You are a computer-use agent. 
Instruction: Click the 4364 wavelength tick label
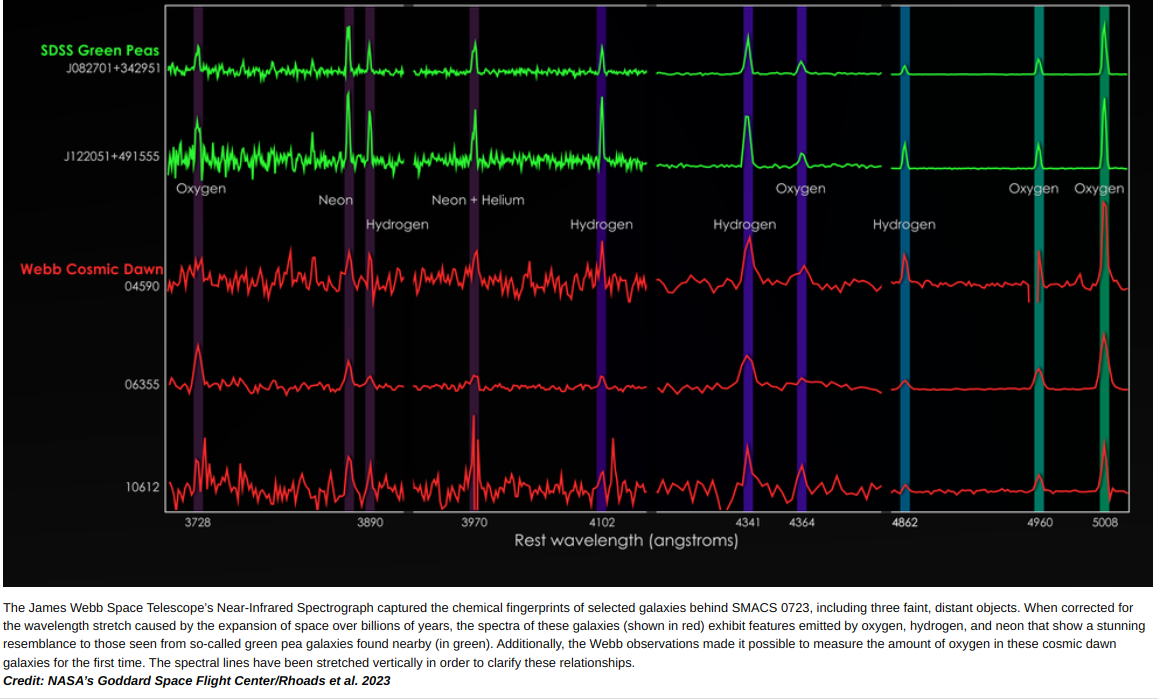click(x=801, y=523)
